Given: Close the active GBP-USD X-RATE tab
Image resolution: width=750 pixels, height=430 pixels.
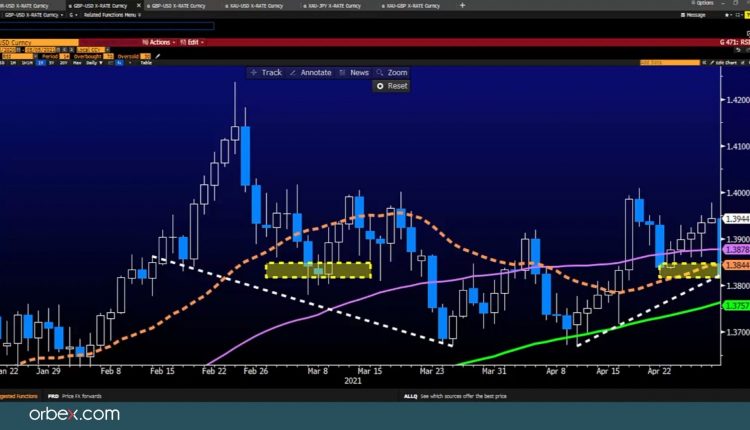Looking at the screenshot, I should [x=139, y=5].
